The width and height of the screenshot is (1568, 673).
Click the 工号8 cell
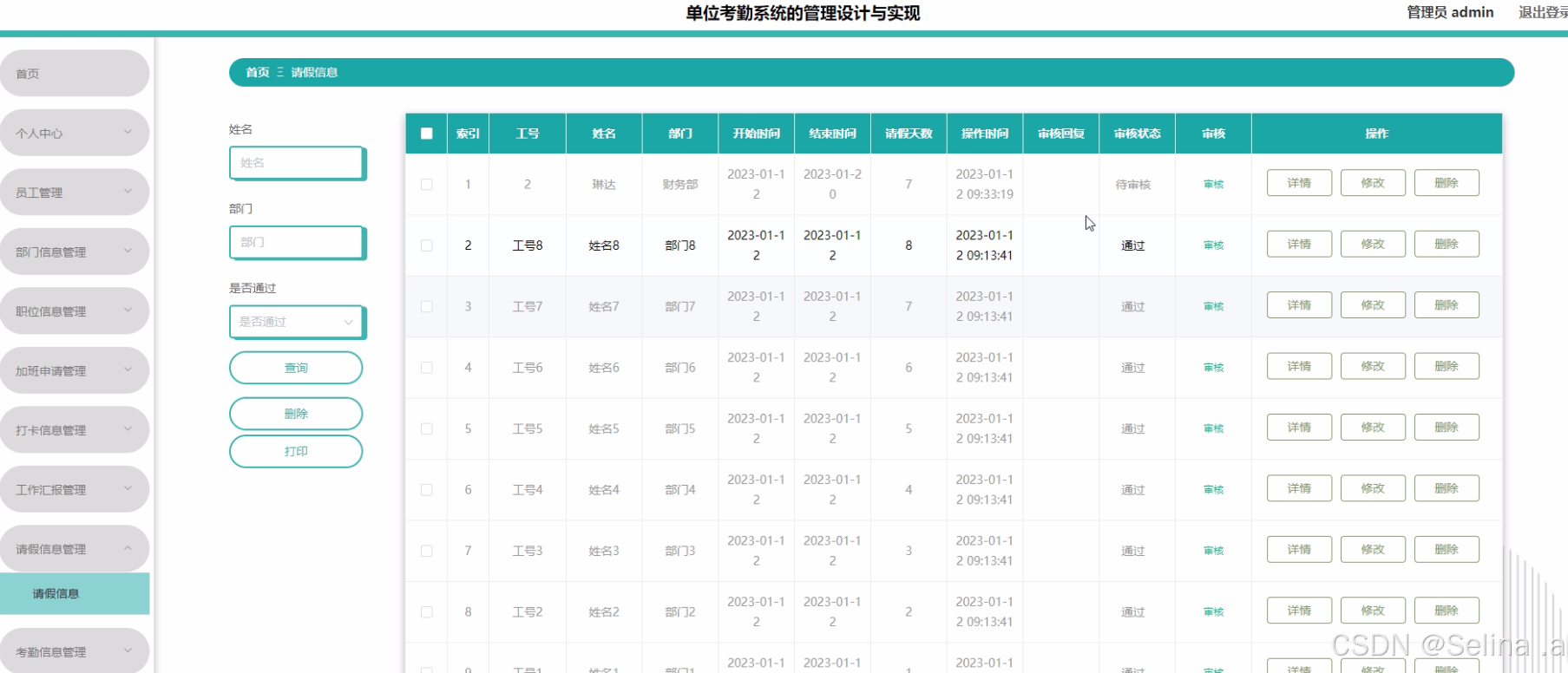click(528, 245)
